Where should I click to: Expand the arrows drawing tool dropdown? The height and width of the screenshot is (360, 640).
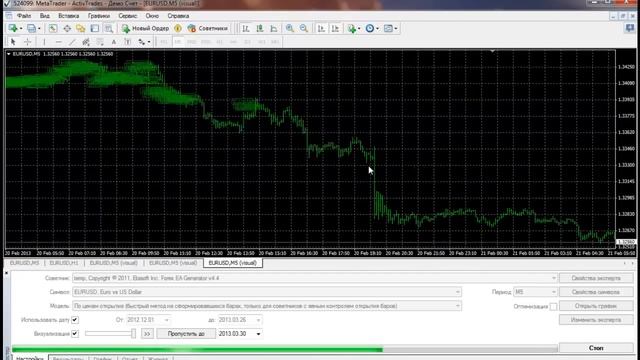pos(149,42)
